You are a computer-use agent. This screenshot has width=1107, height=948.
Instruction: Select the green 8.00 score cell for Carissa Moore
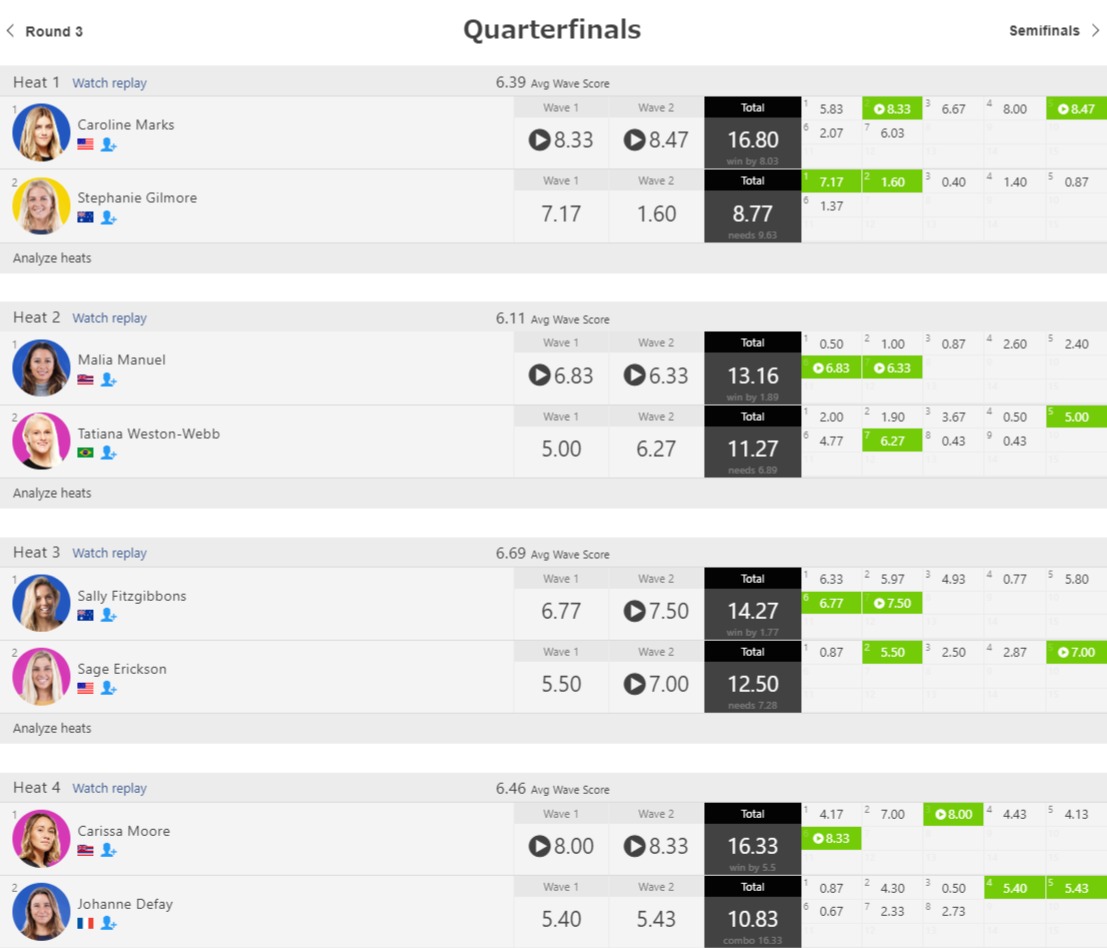953,815
